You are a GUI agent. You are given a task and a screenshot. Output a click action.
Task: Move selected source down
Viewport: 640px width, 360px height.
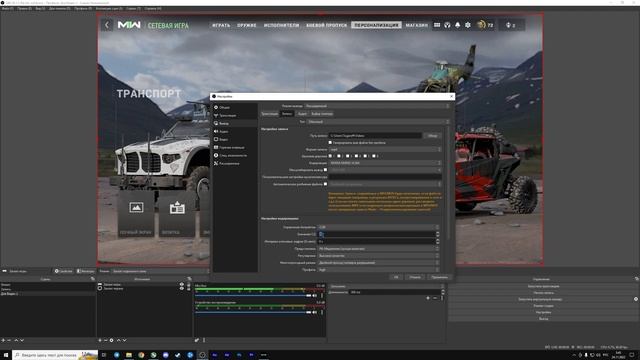point(124,340)
